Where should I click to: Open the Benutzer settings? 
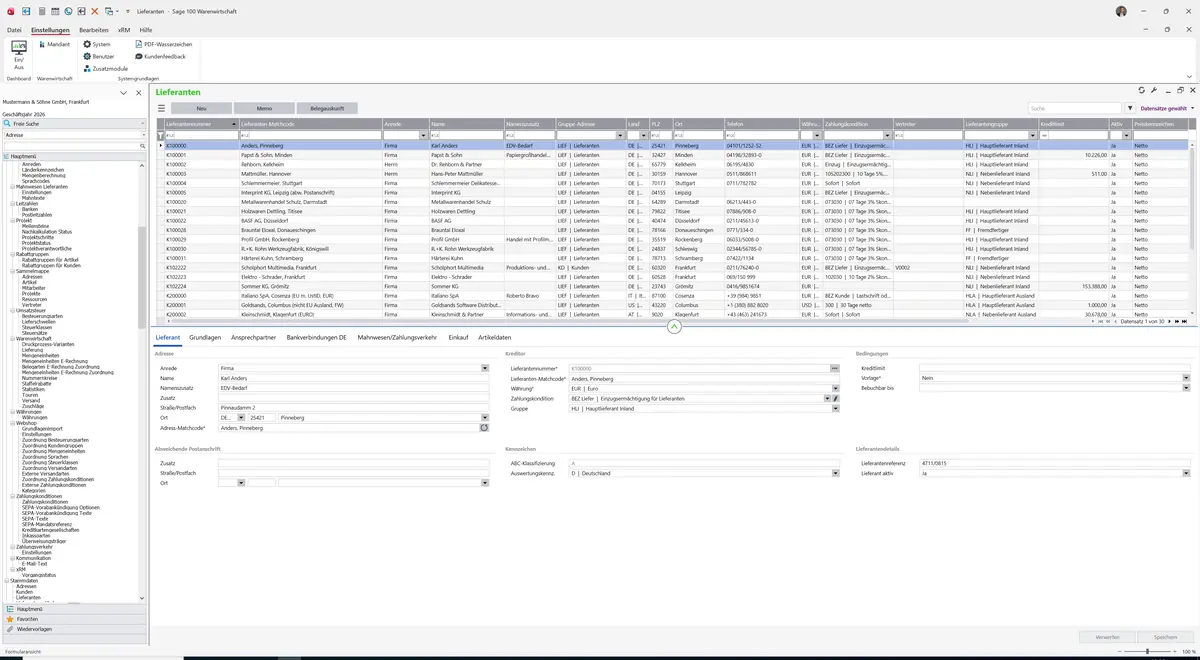(x=98, y=57)
